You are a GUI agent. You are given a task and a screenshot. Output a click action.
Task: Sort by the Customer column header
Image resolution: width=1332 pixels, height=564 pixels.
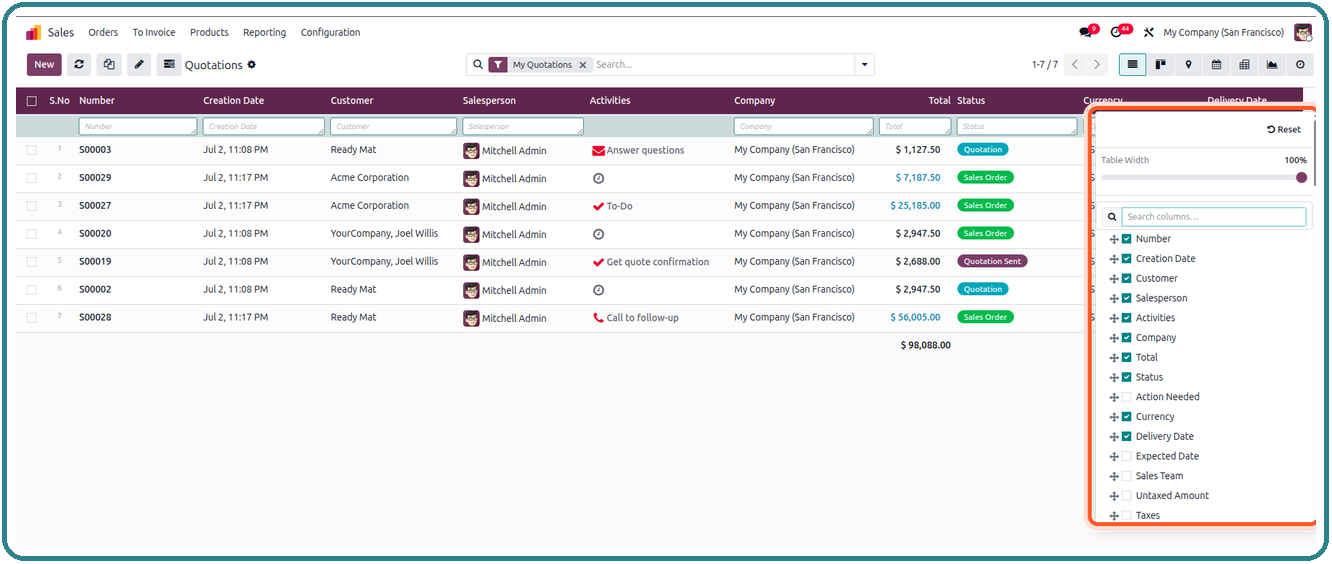tap(352, 101)
